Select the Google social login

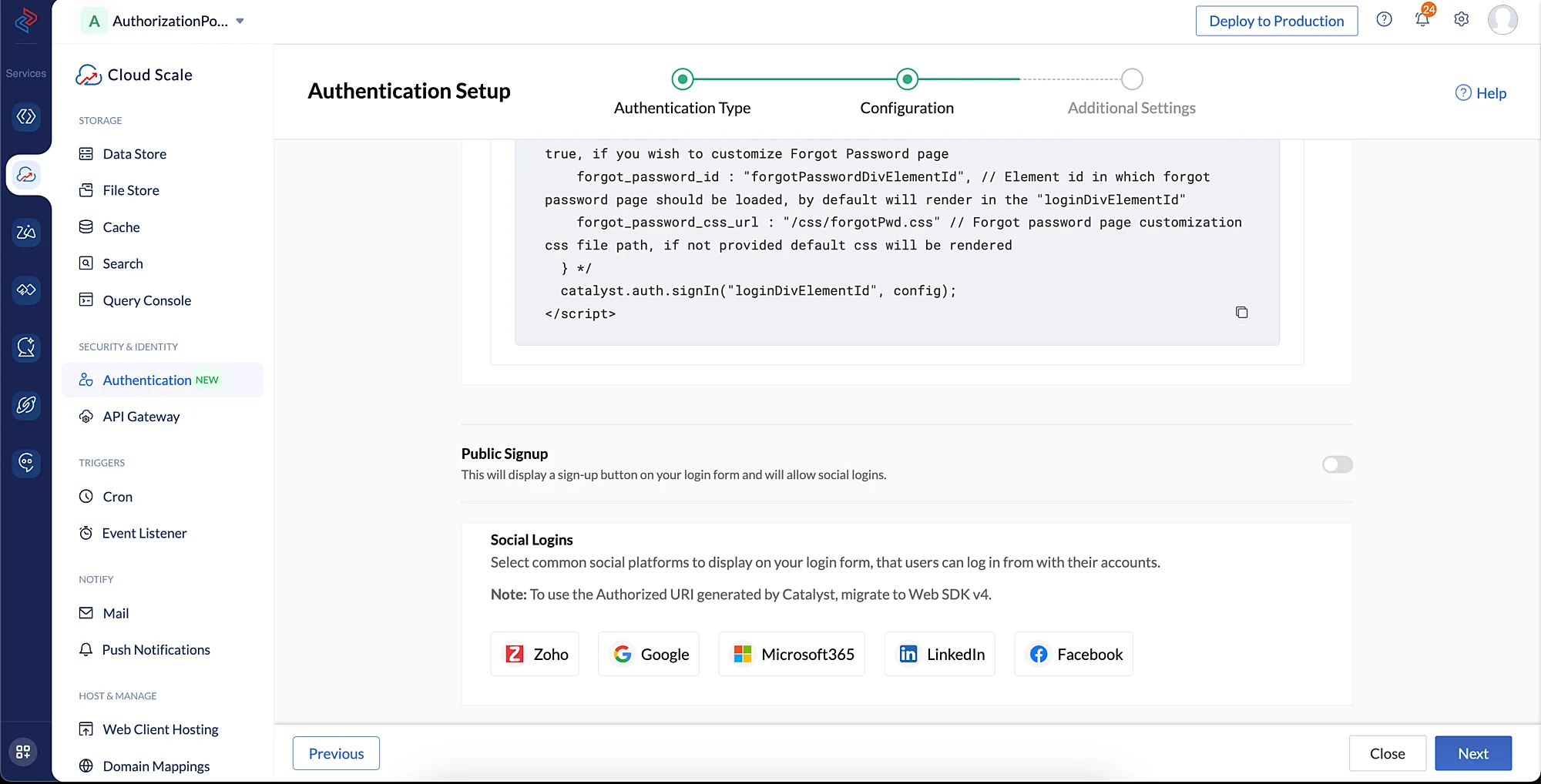pos(649,654)
